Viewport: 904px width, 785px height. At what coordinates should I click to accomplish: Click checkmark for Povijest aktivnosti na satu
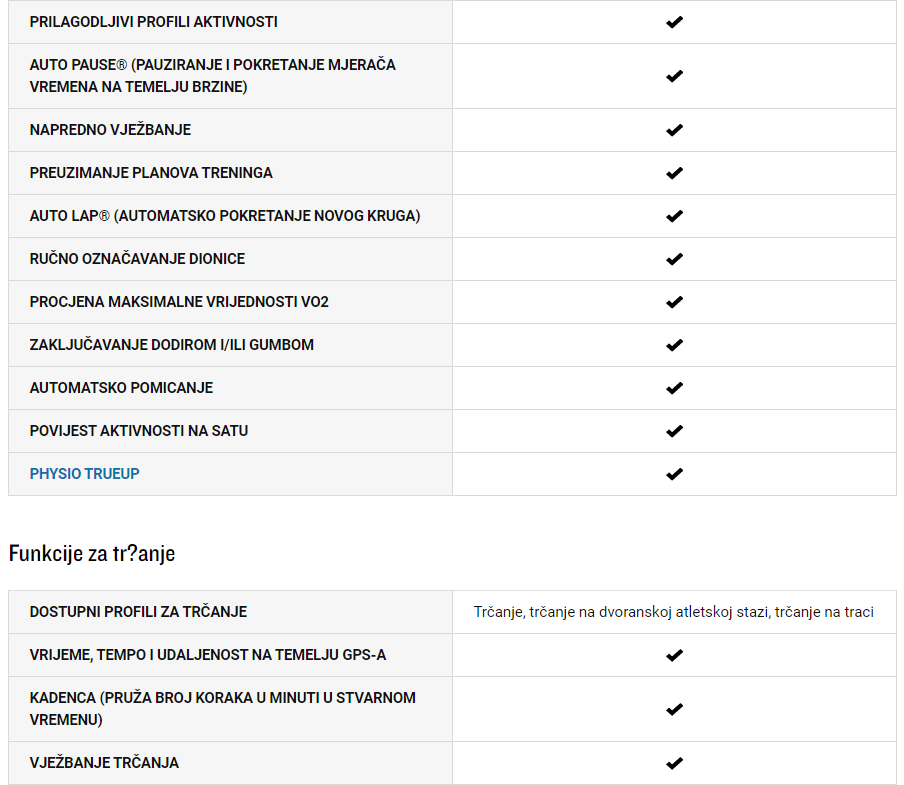point(674,431)
